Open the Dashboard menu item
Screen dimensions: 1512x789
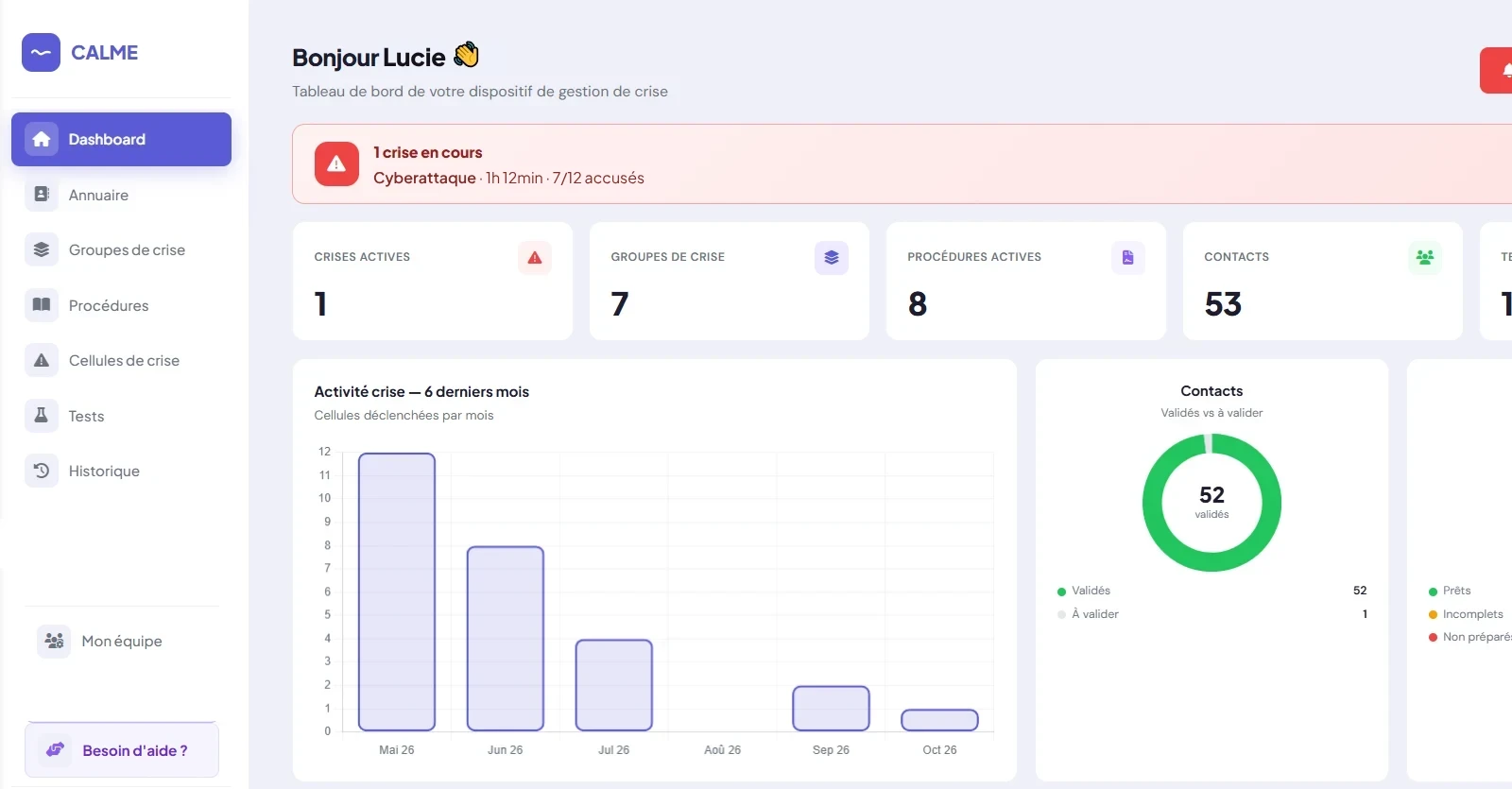pyautogui.click(x=121, y=140)
